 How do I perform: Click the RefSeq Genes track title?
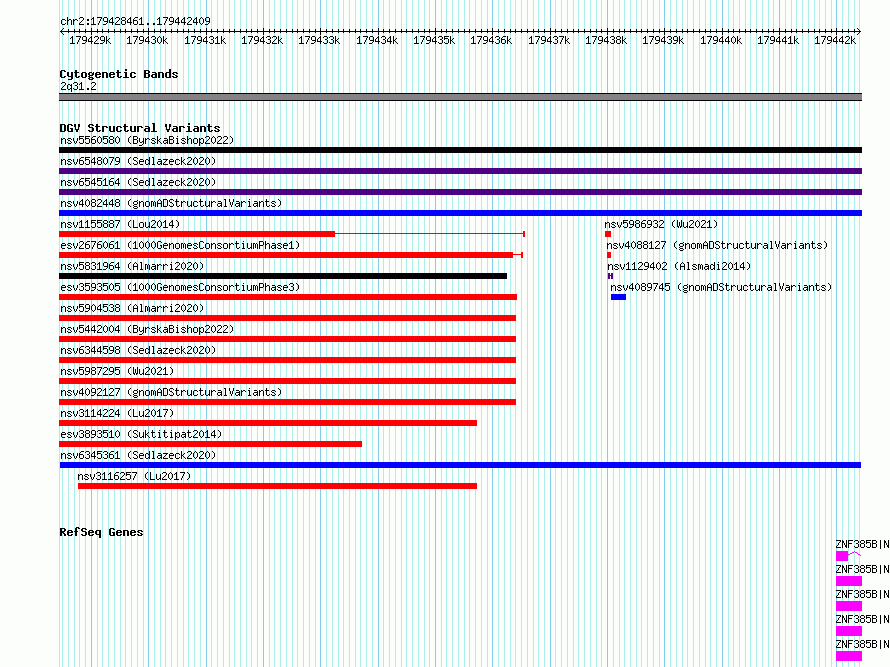click(101, 532)
